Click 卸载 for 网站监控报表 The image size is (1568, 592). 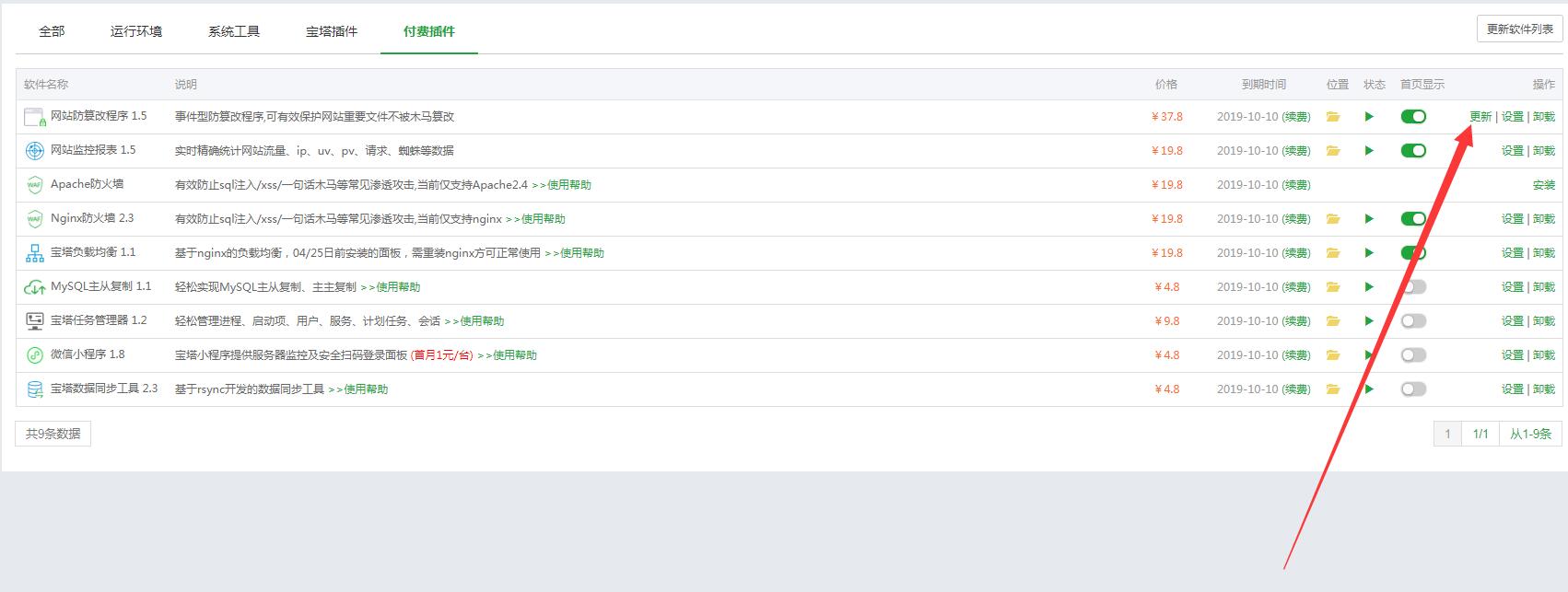pyautogui.click(x=1544, y=151)
